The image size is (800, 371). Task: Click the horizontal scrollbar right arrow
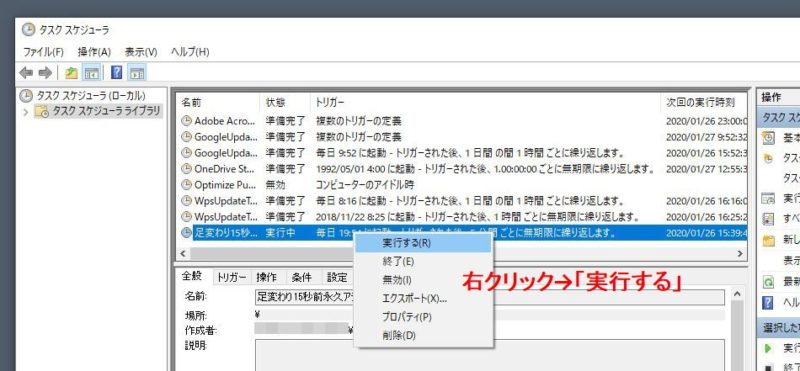[740, 253]
